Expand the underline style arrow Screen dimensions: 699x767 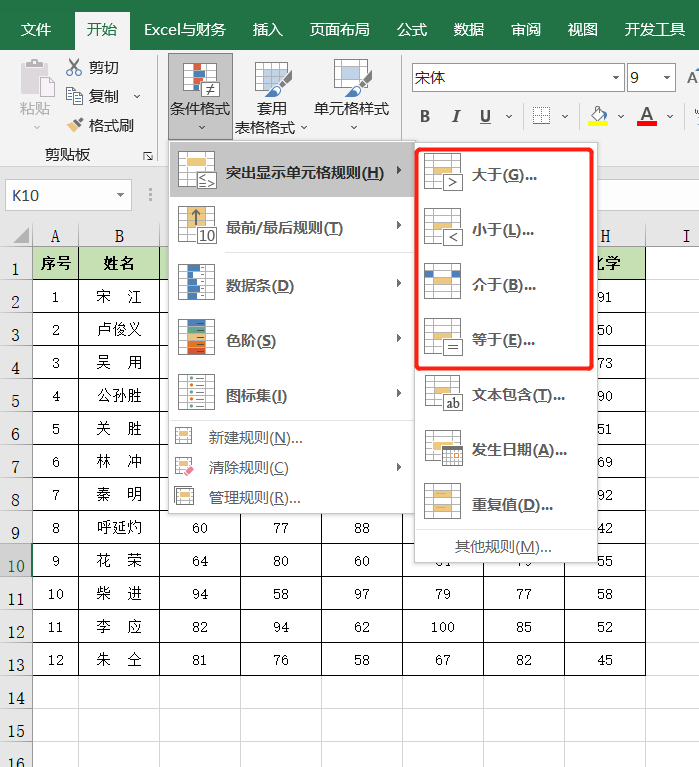(x=509, y=116)
